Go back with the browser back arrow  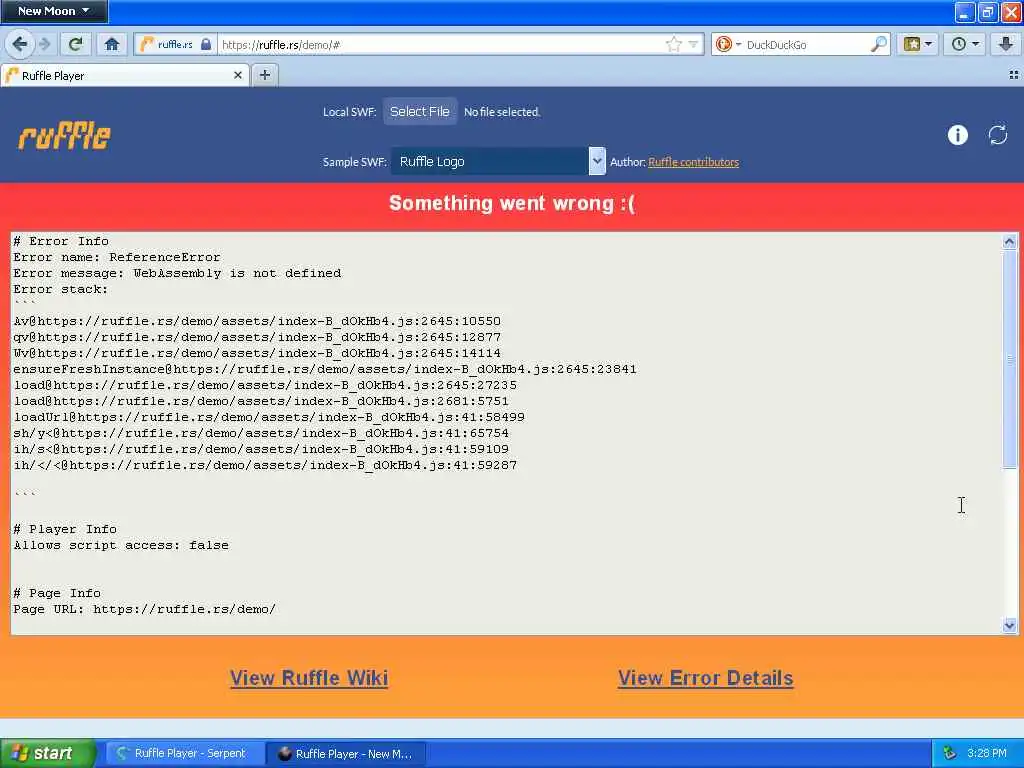pyautogui.click(x=20, y=44)
